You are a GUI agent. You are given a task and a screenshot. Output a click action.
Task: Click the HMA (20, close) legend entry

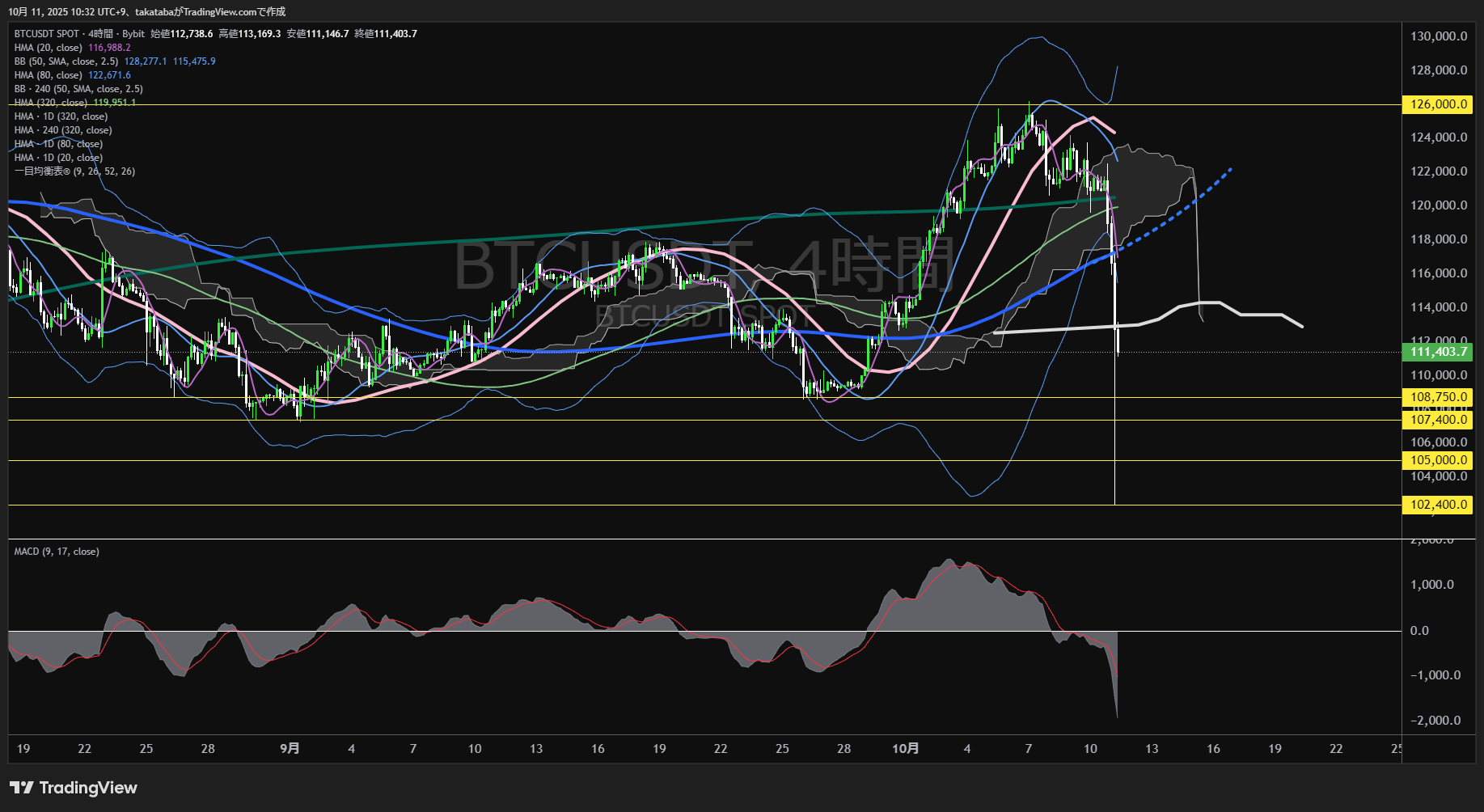coord(49,48)
